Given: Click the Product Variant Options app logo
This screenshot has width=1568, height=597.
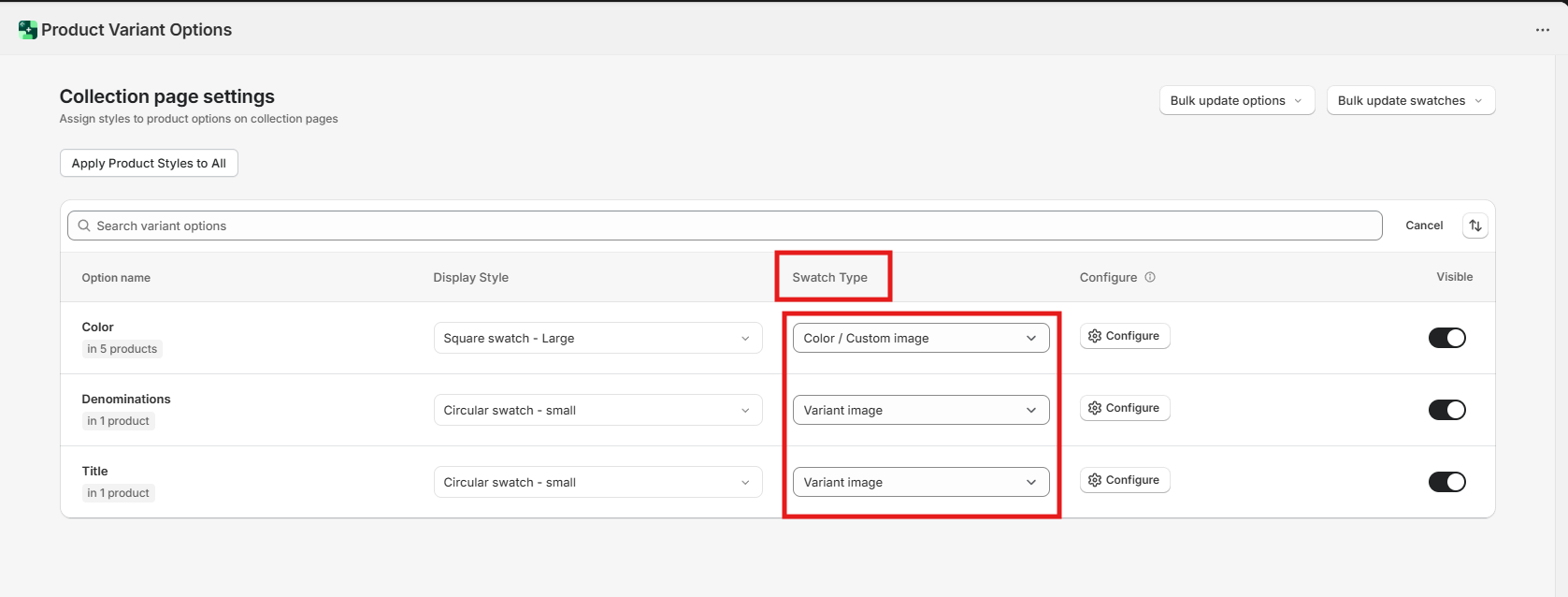Looking at the screenshot, I should [28, 30].
